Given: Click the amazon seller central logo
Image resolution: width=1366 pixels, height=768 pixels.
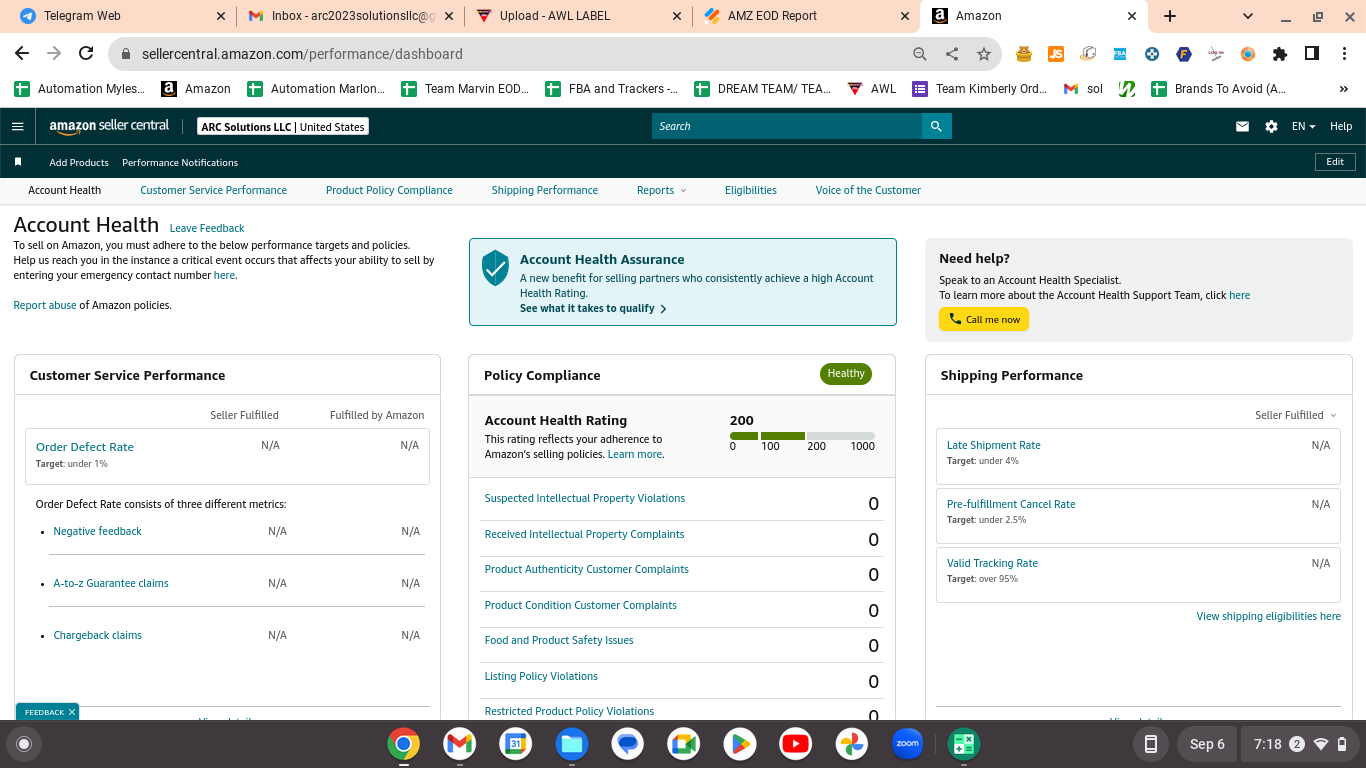Looking at the screenshot, I should [109, 126].
